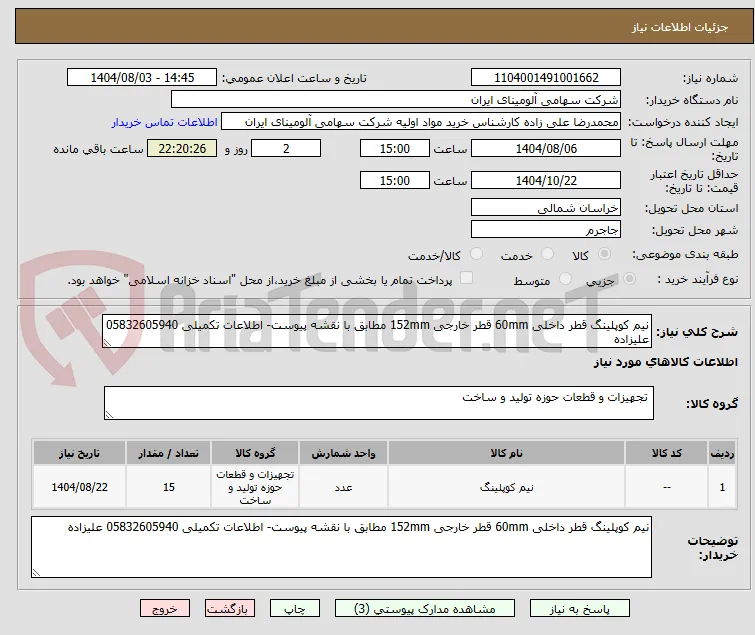Image resolution: width=755 pixels, height=635 pixels.
Task: Click the response deadline time 15:00 field
Action: [395, 148]
